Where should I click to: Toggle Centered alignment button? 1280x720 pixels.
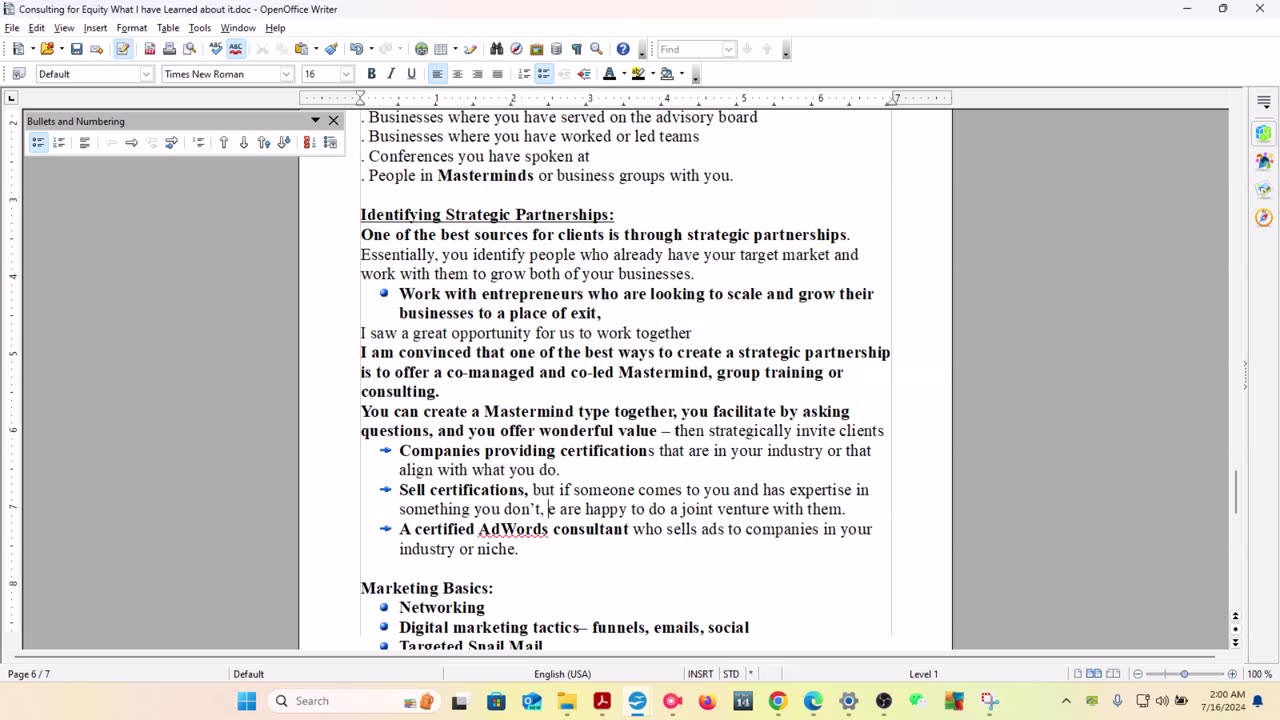click(457, 74)
